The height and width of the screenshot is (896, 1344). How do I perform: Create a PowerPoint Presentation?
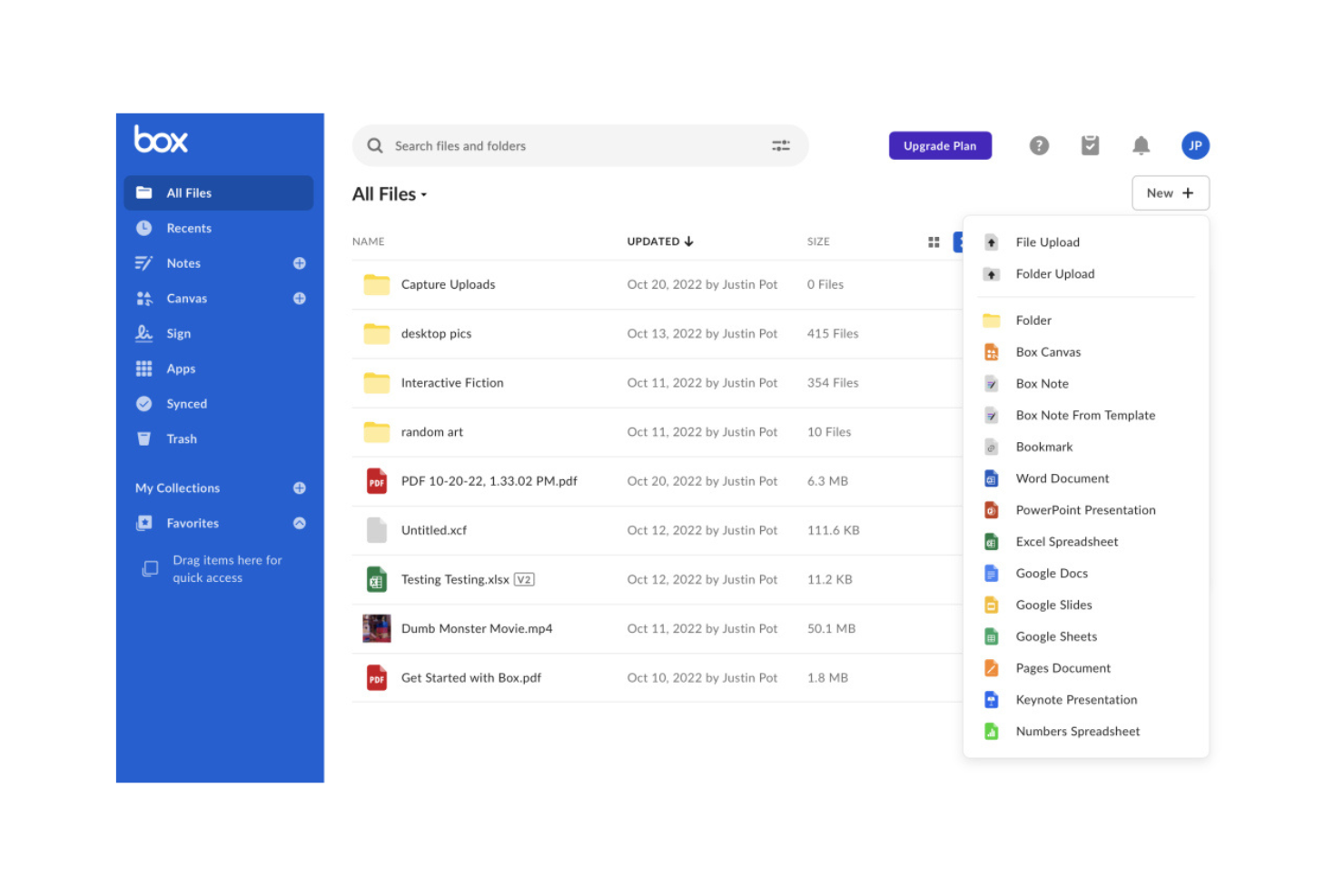pos(1086,510)
